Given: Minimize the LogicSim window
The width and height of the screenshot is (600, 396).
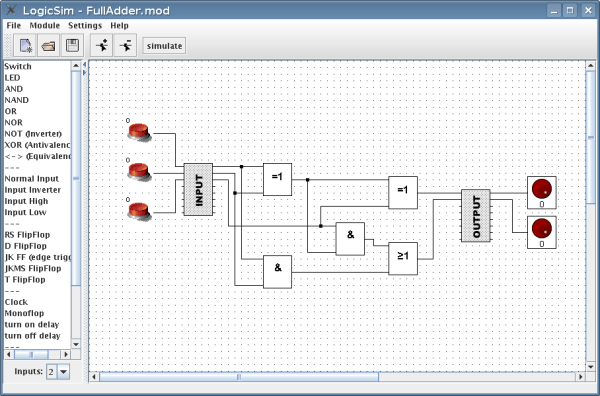Looking at the screenshot, I should (x=554, y=10).
